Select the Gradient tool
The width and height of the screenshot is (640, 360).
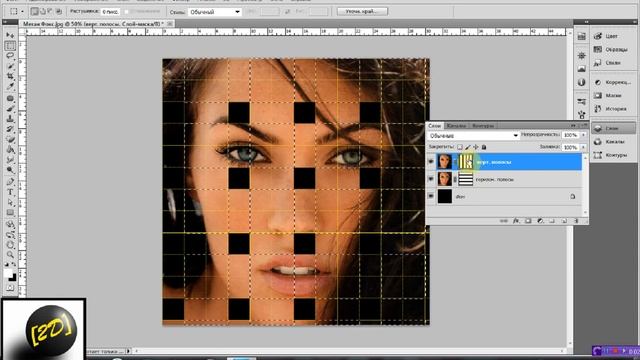click(x=10, y=149)
